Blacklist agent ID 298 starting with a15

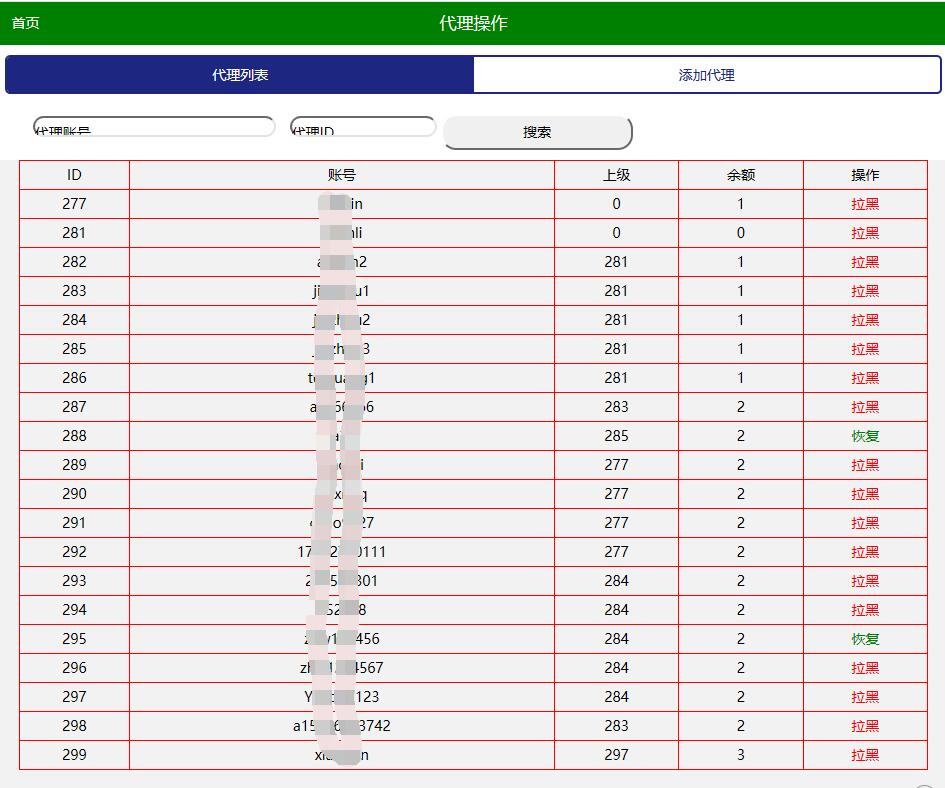(x=863, y=726)
